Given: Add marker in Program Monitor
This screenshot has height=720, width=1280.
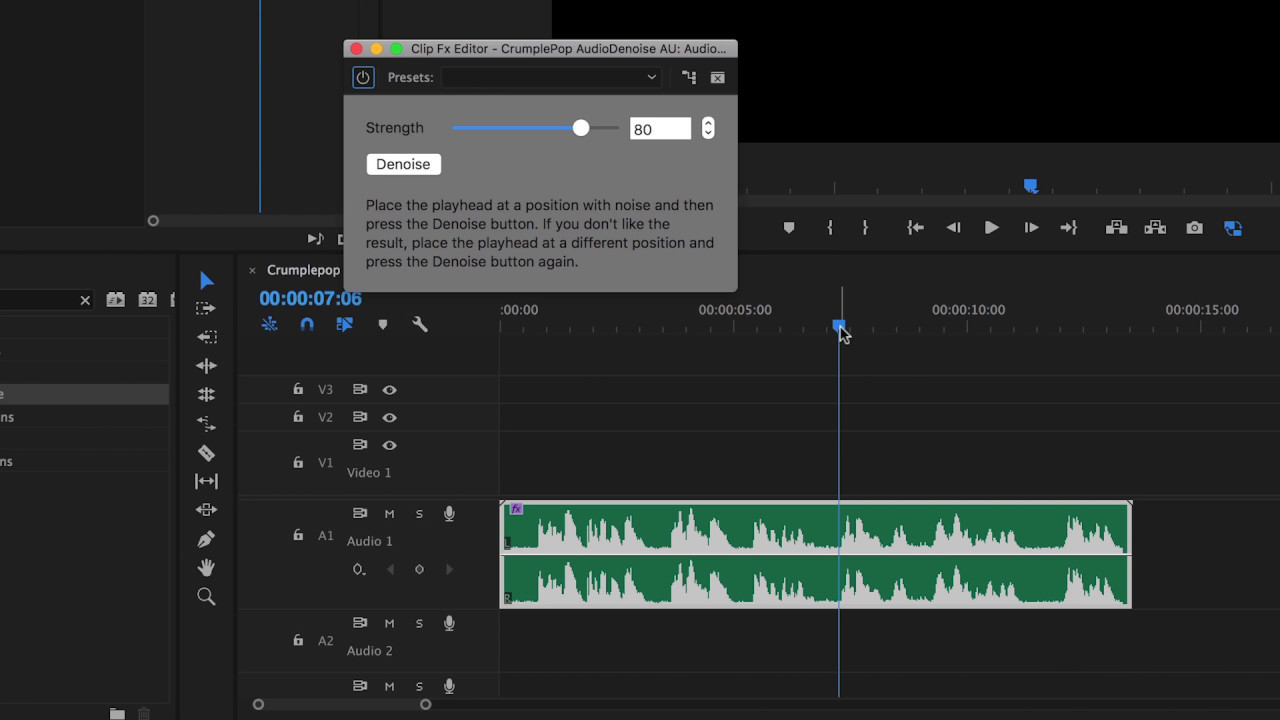Looking at the screenshot, I should [x=789, y=228].
